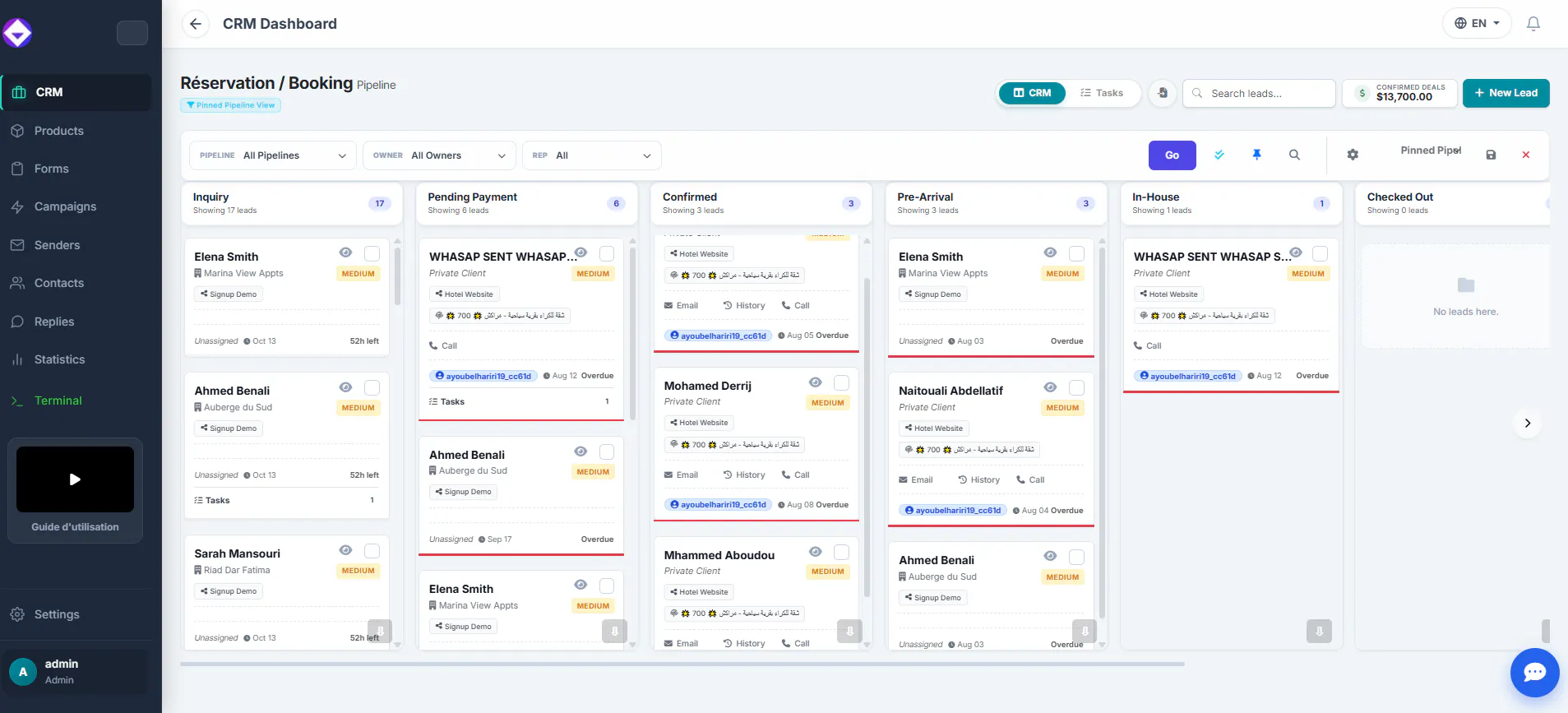Click the app logo in the sidebar

point(17,33)
